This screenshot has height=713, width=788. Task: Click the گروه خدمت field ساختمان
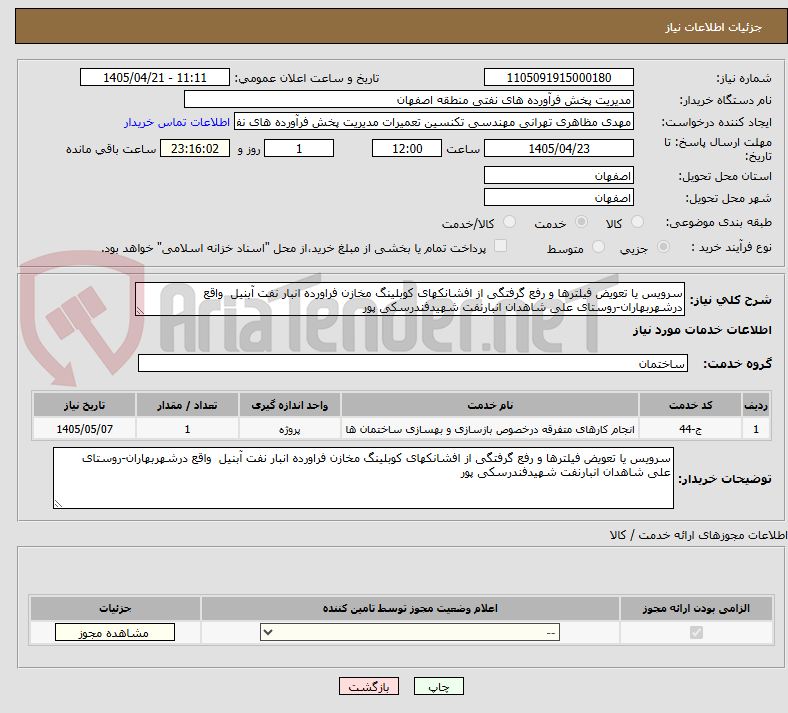[x=413, y=363]
